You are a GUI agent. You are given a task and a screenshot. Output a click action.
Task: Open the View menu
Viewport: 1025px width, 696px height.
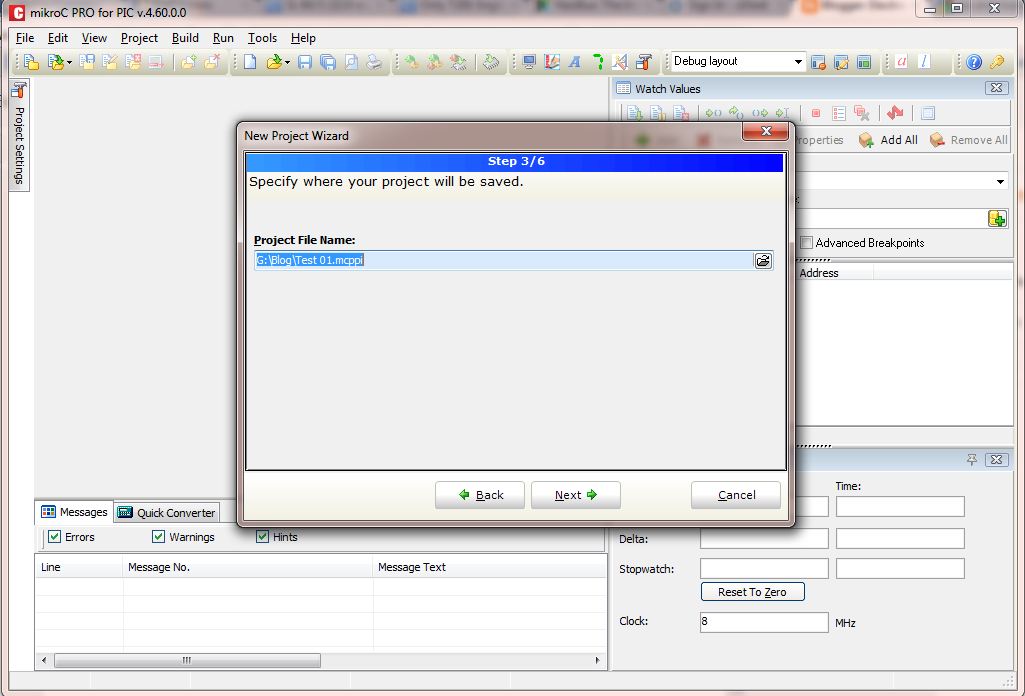tap(94, 38)
